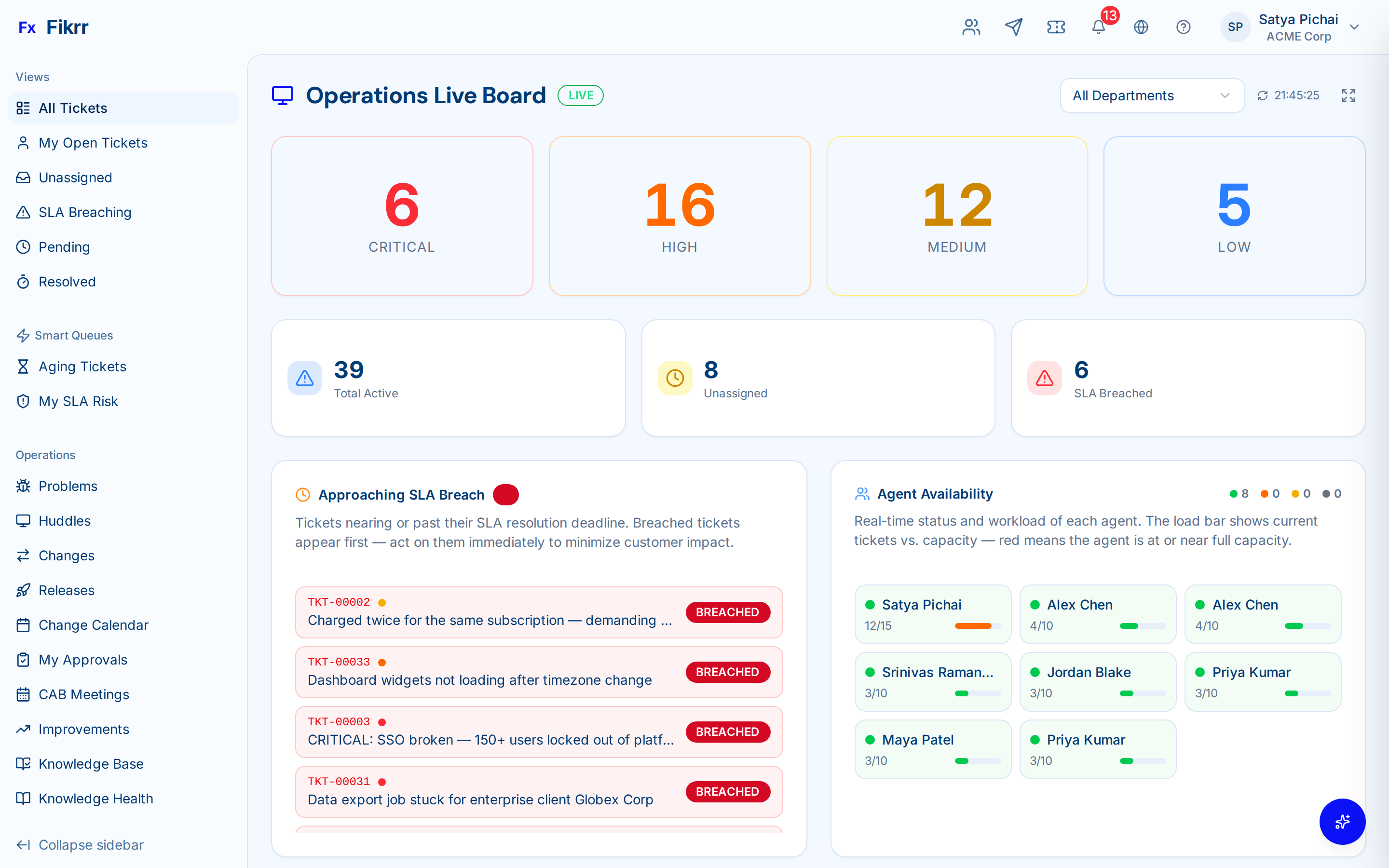Click the help question mark icon
The image size is (1389, 868).
click(x=1184, y=27)
